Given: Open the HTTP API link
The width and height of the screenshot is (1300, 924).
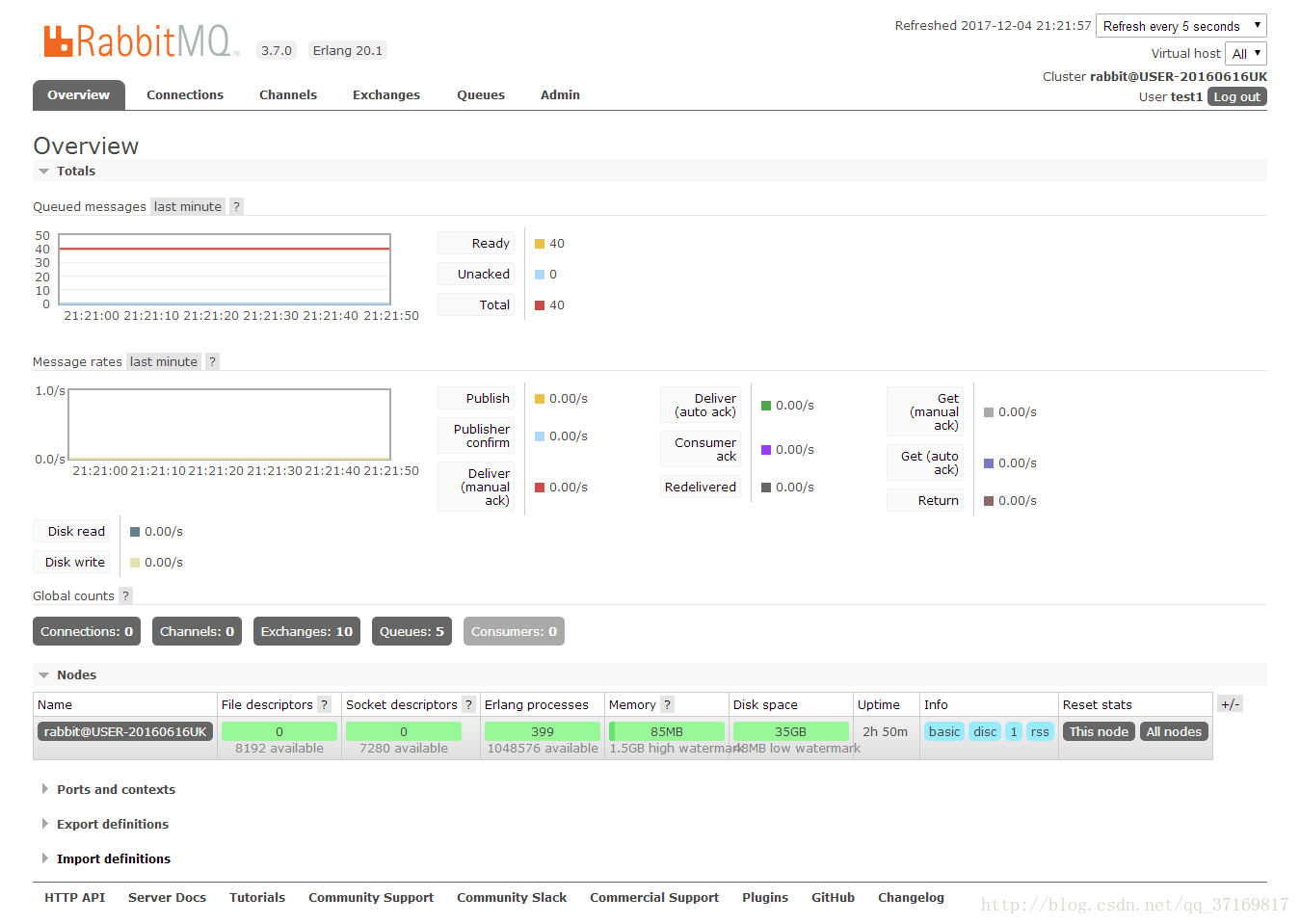Looking at the screenshot, I should 75,897.
